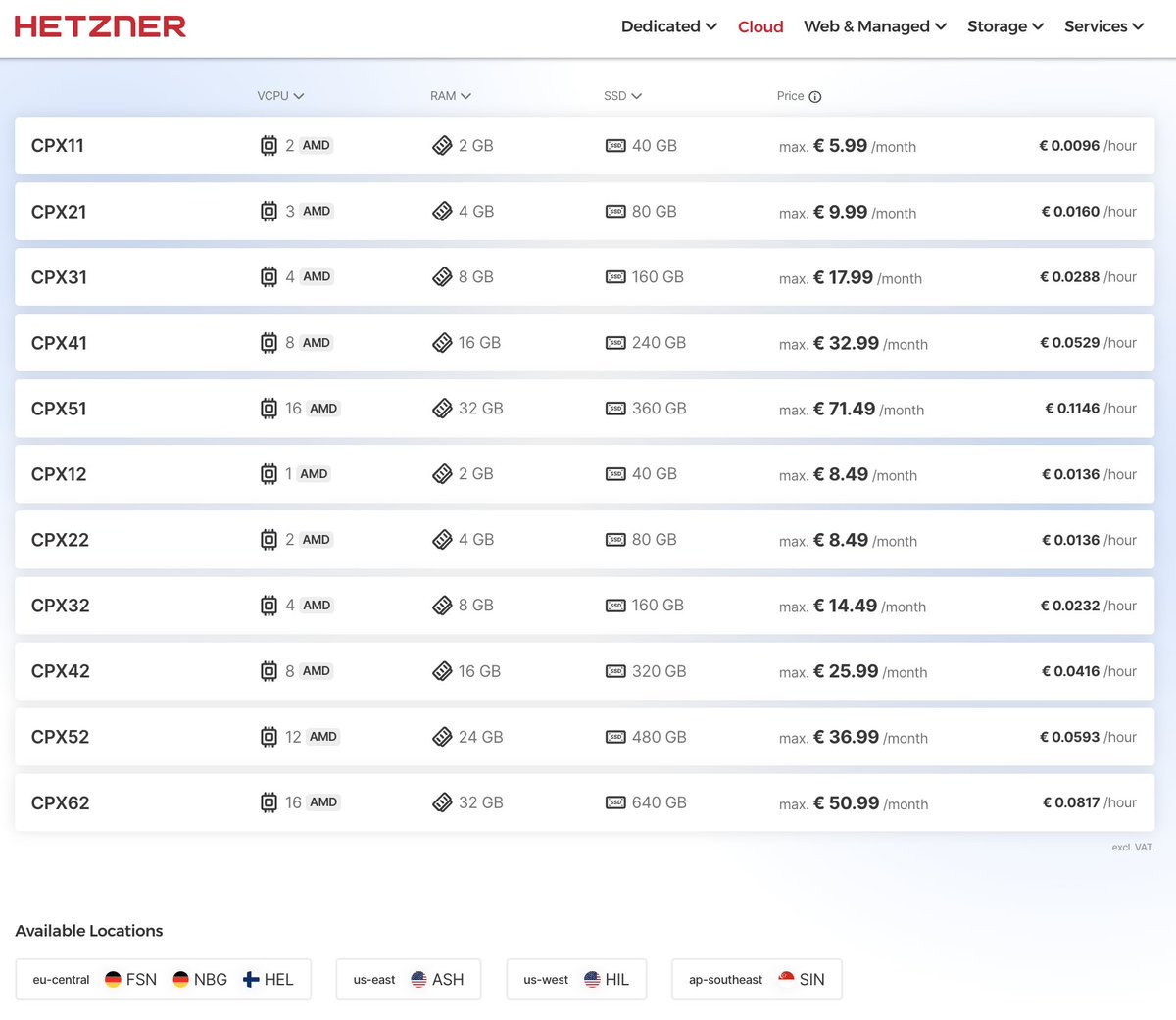Click the CPU icon in CPX11 row
Image resolution: width=1176 pixels, height=1020 pixels.
269,146
